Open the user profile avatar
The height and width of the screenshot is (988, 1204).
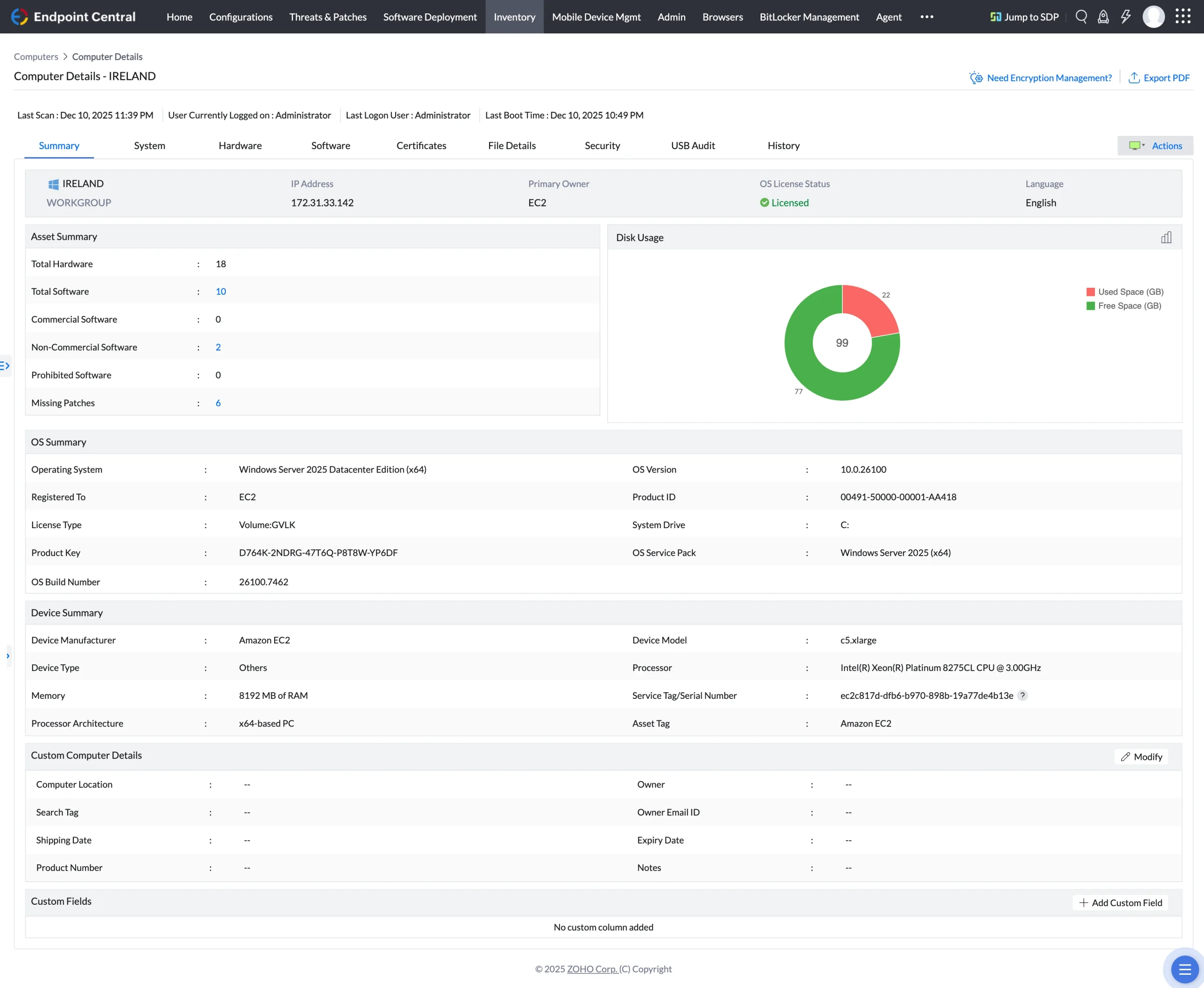click(x=1153, y=16)
